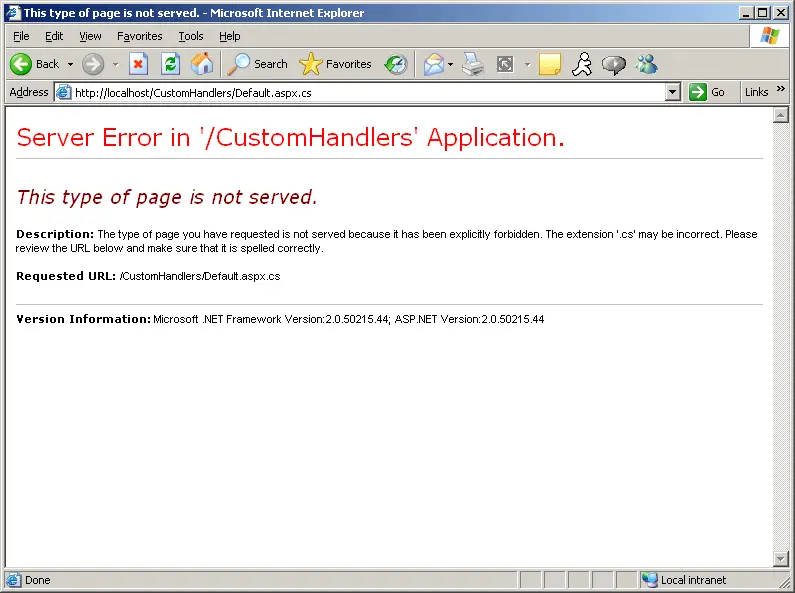This screenshot has height=593, width=795.
Task: Open the Back history dropdown arrow
Action: tap(70, 64)
